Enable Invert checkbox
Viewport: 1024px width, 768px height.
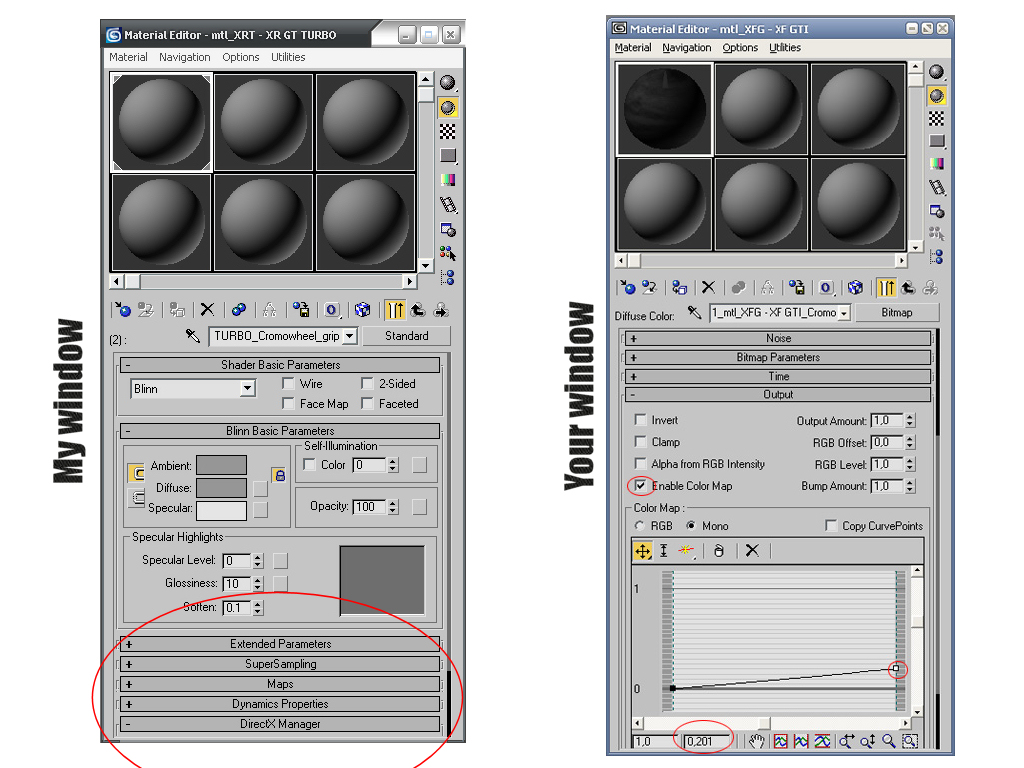tap(641, 420)
